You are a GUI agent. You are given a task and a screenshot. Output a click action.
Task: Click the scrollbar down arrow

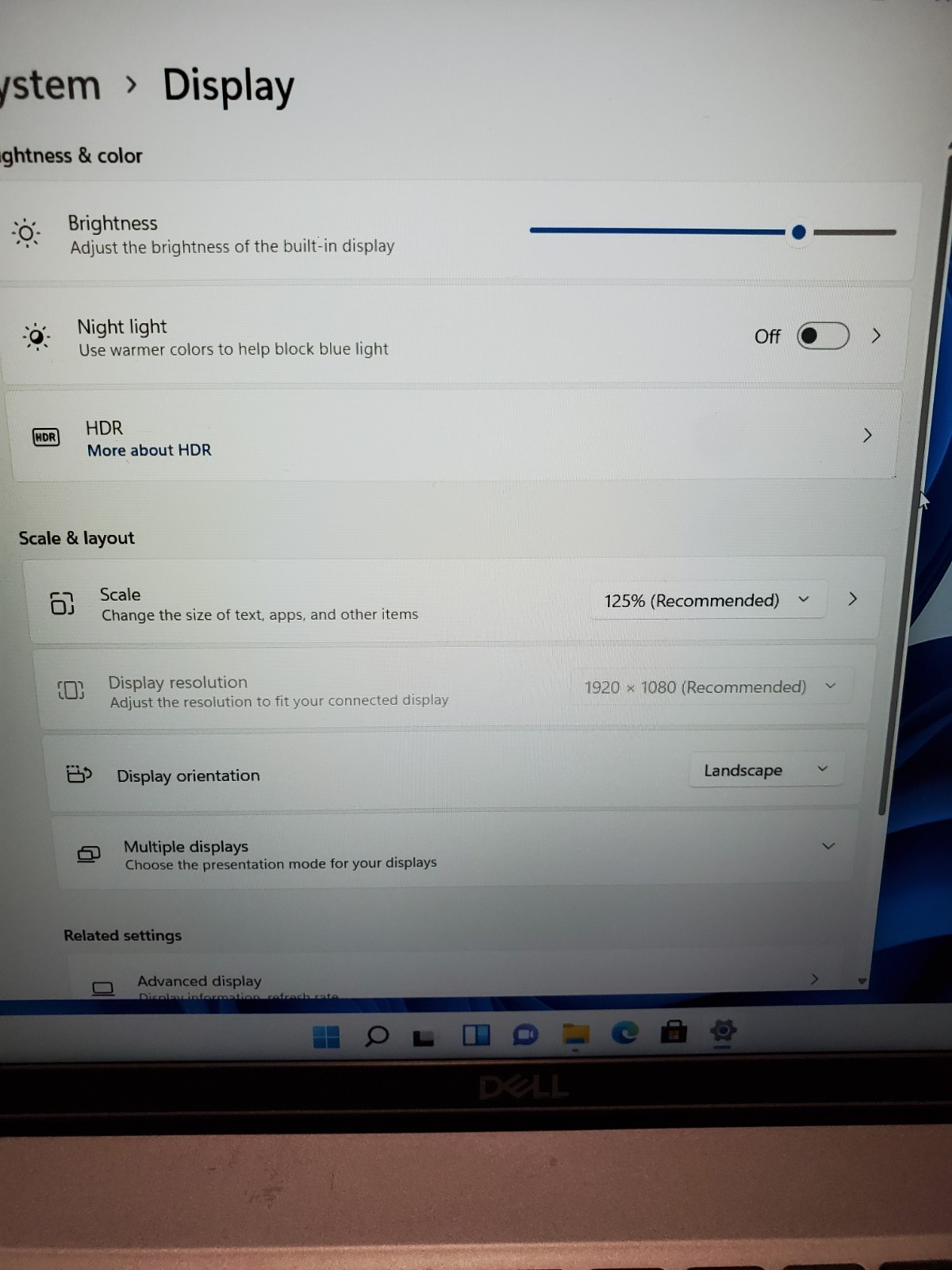pos(862,981)
